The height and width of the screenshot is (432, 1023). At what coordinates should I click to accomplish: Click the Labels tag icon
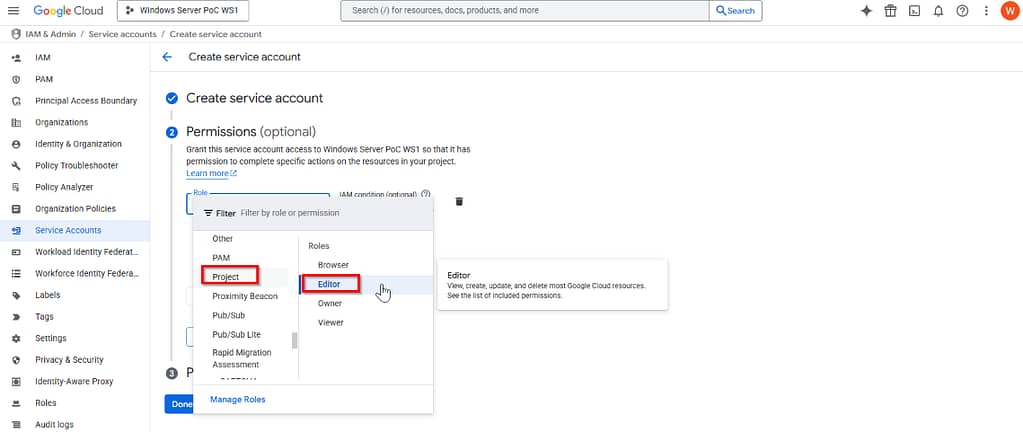click(16, 295)
